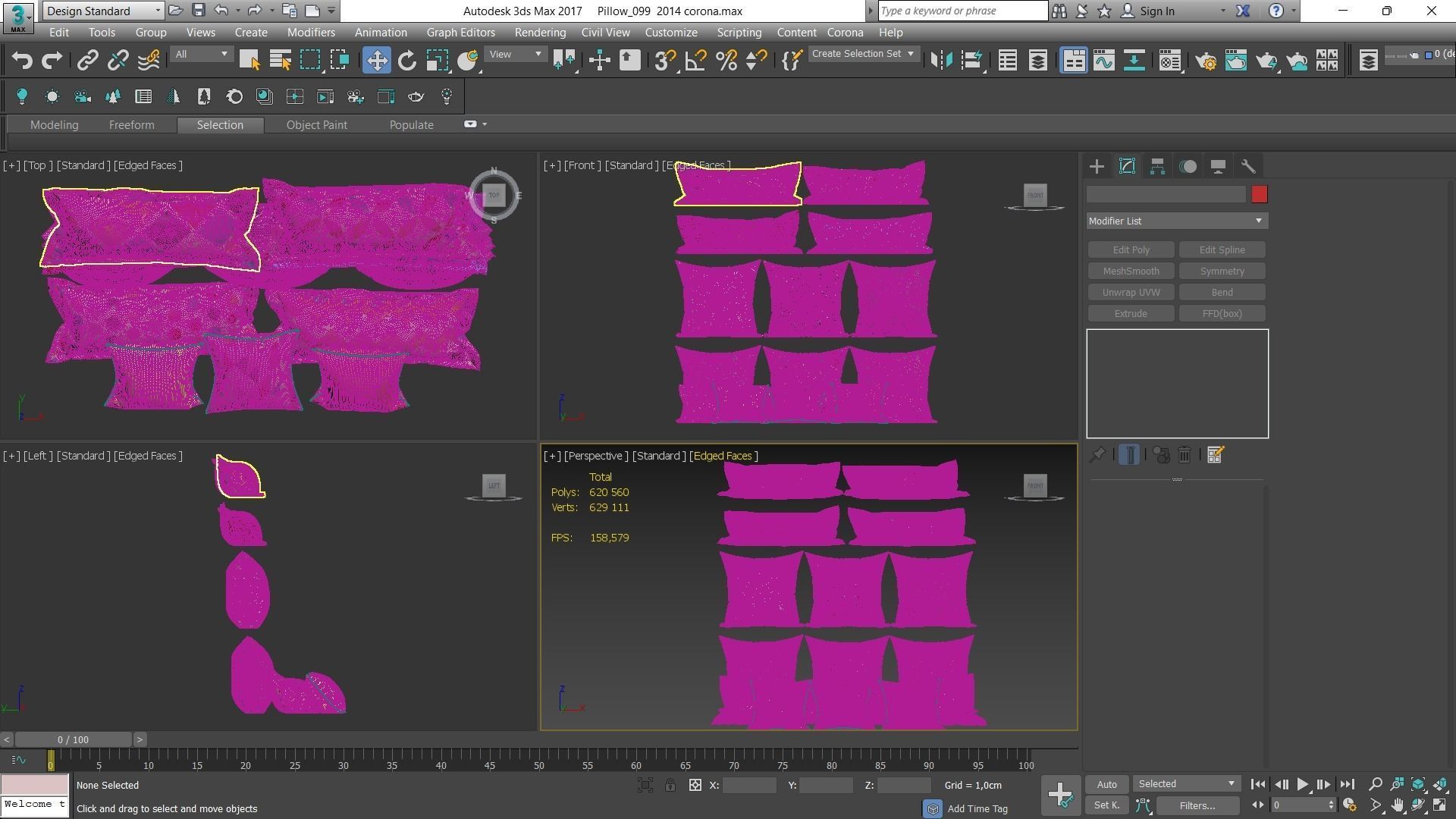Open the Utilities panel wrench icon

tap(1248, 167)
